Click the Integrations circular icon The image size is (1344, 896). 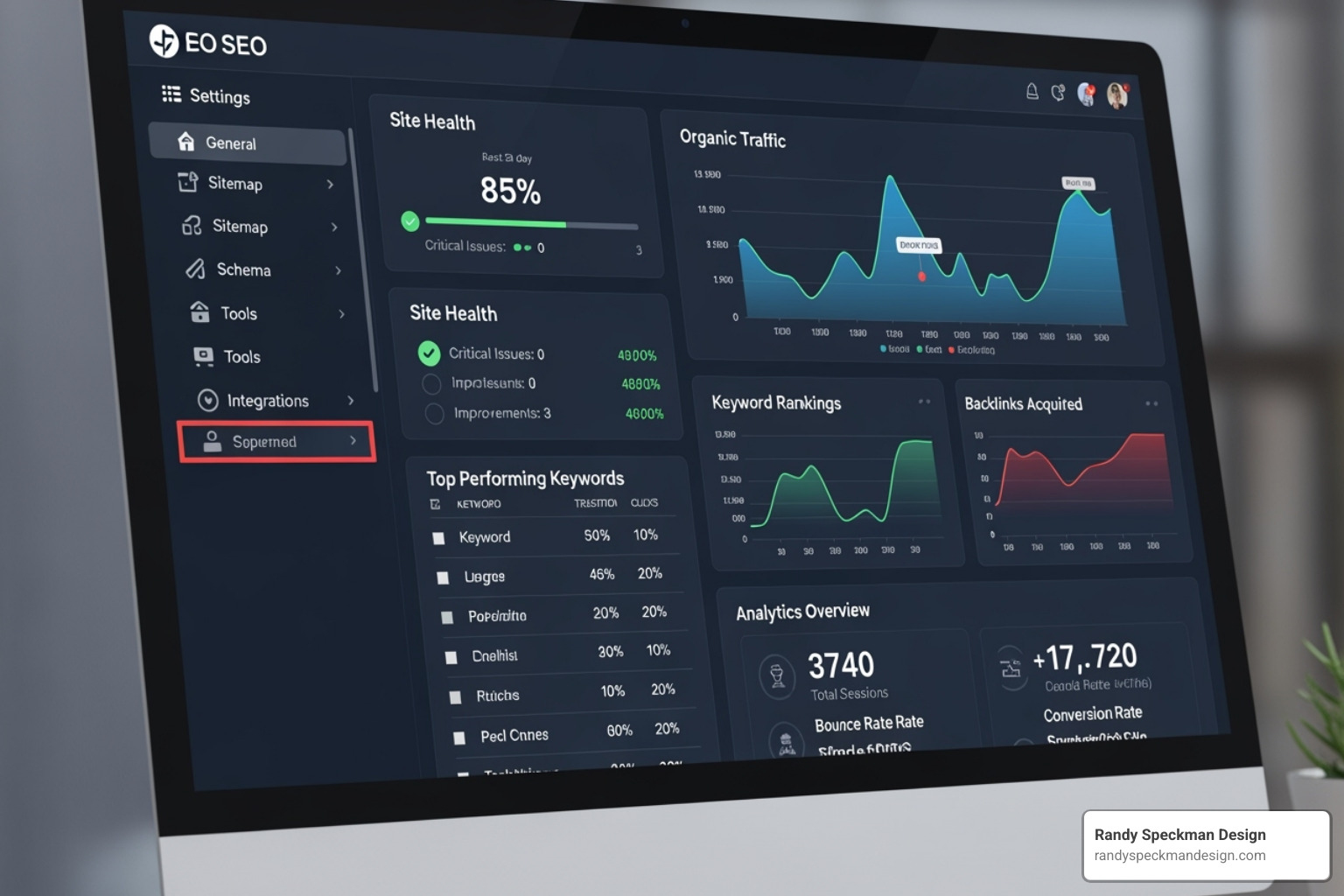[x=207, y=400]
